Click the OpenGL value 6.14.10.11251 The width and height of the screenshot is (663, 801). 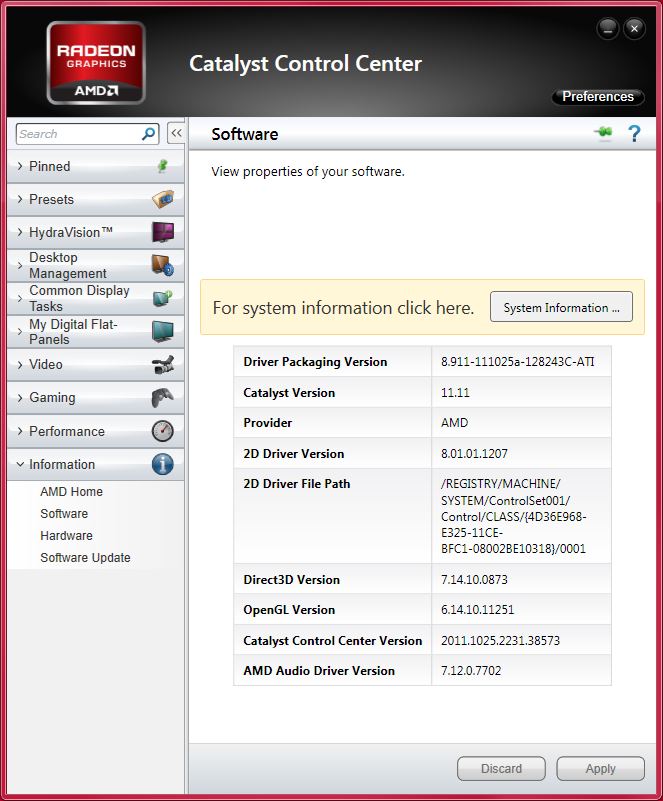[478, 609]
